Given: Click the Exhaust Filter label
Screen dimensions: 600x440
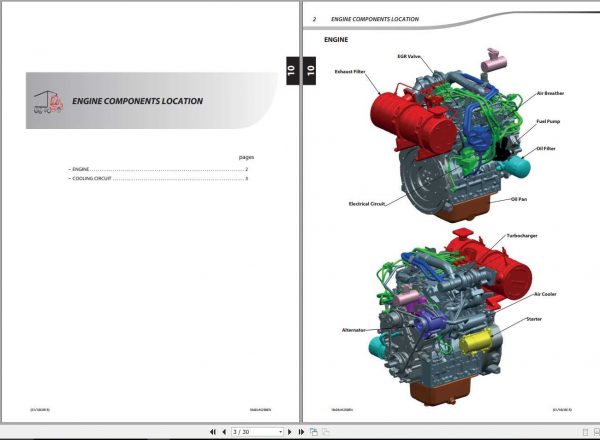Looking at the screenshot, I should 350,72.
